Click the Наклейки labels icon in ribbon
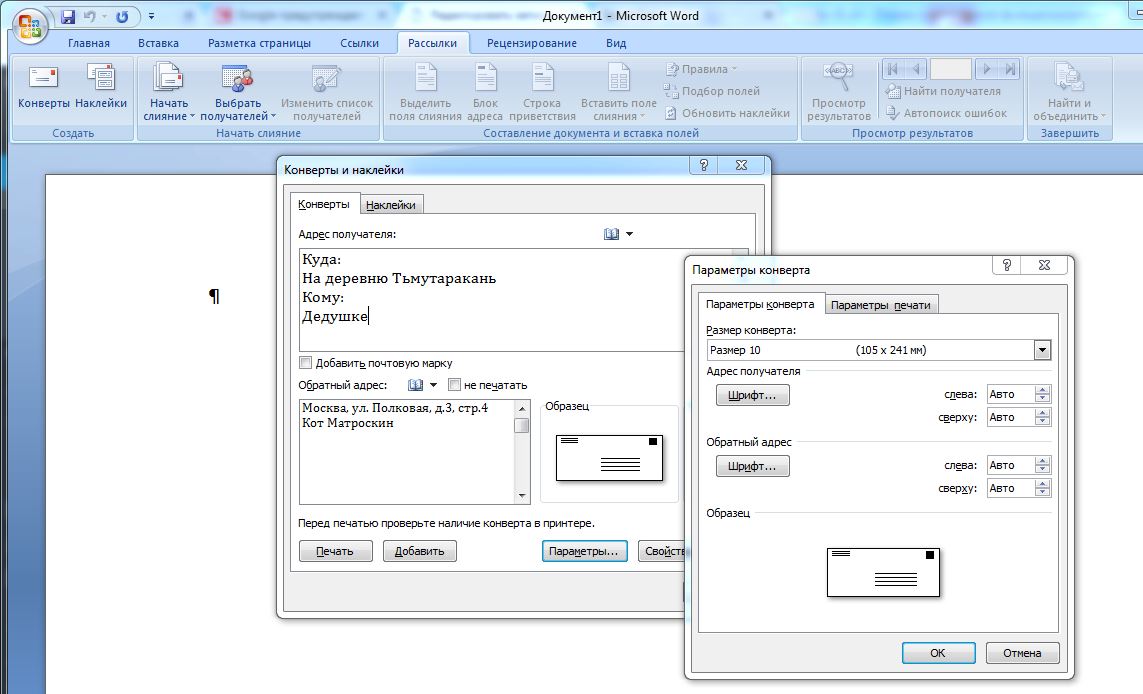Image resolution: width=1143 pixels, height=694 pixels. [101, 78]
